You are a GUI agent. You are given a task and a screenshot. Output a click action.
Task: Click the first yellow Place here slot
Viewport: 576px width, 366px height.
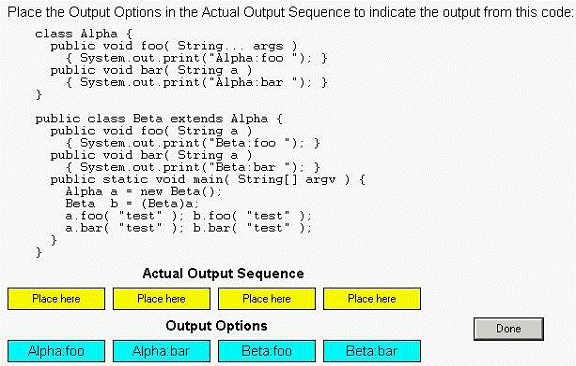click(x=56, y=299)
